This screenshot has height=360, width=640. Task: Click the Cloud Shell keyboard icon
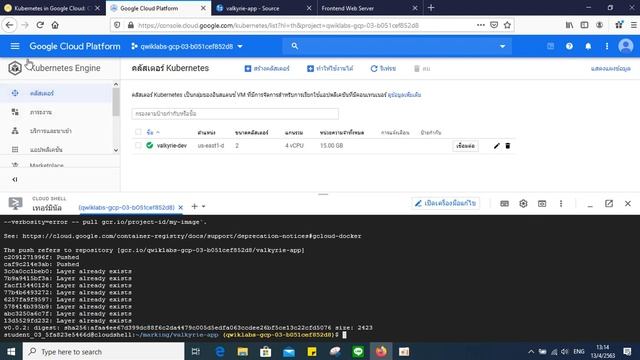click(x=504, y=203)
